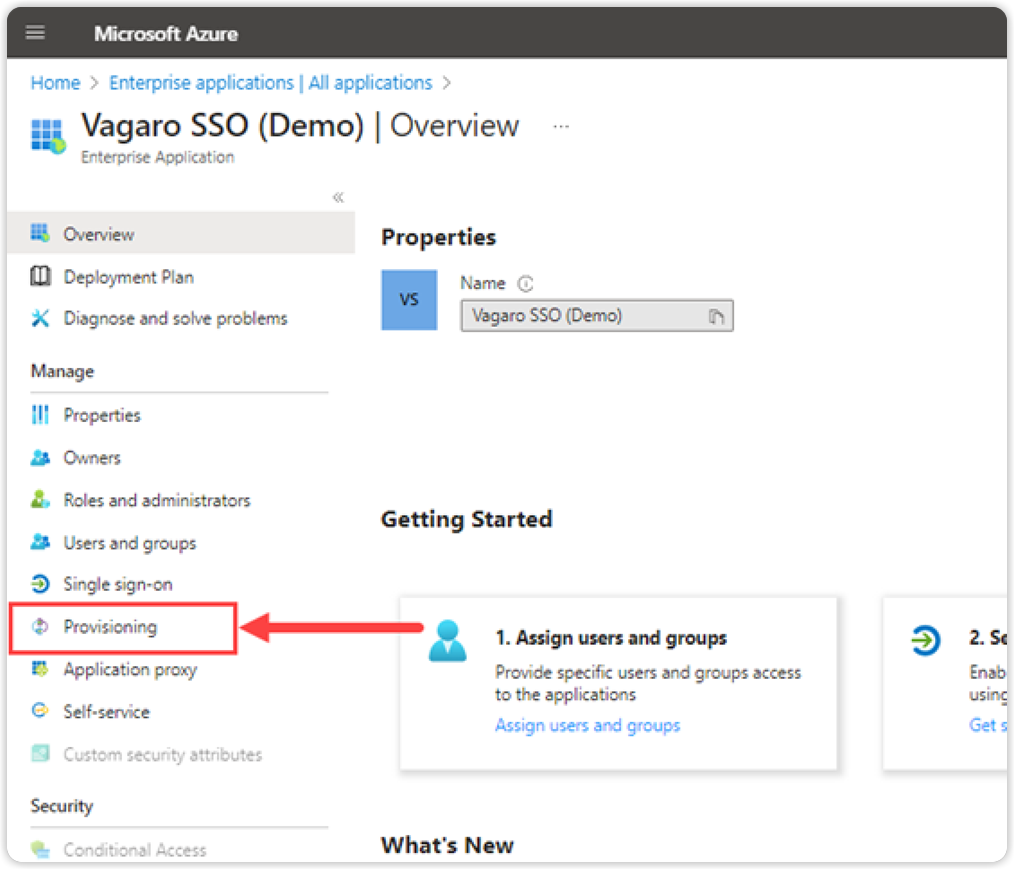The height and width of the screenshot is (870, 1015).
Task: Click the Custom security attributes icon
Action: point(40,753)
